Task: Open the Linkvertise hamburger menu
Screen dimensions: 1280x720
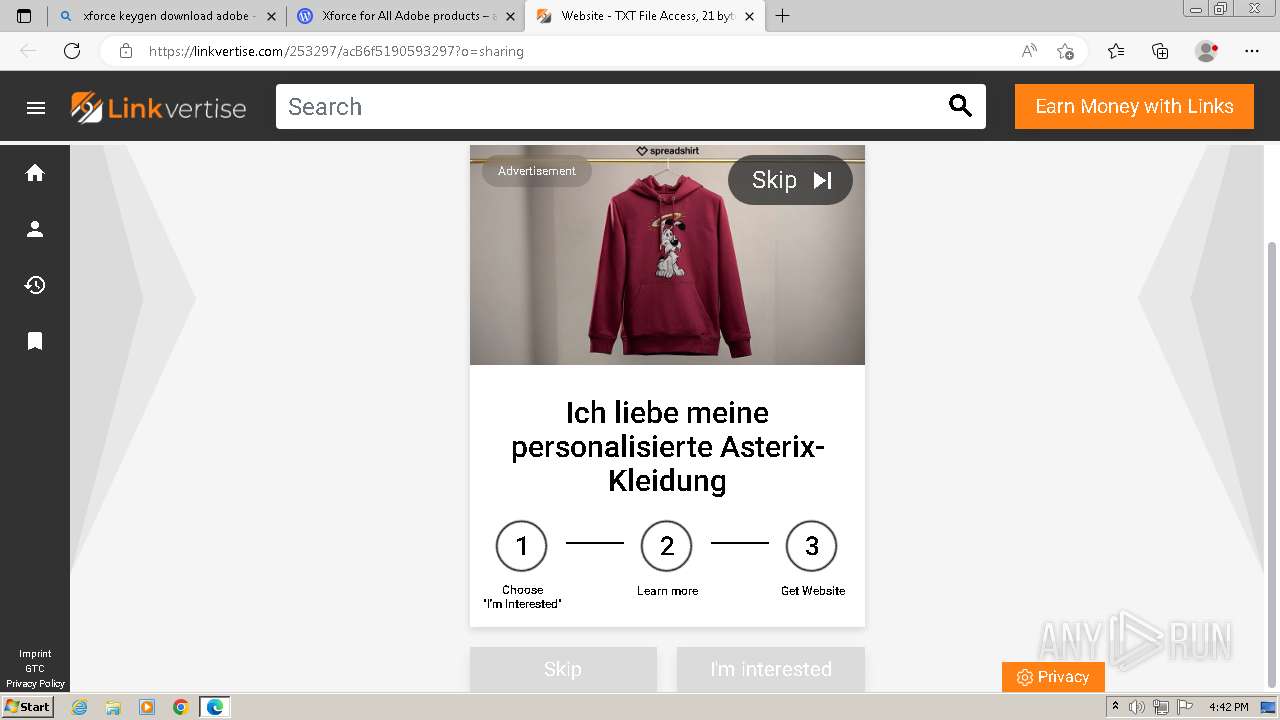Action: [x=36, y=108]
